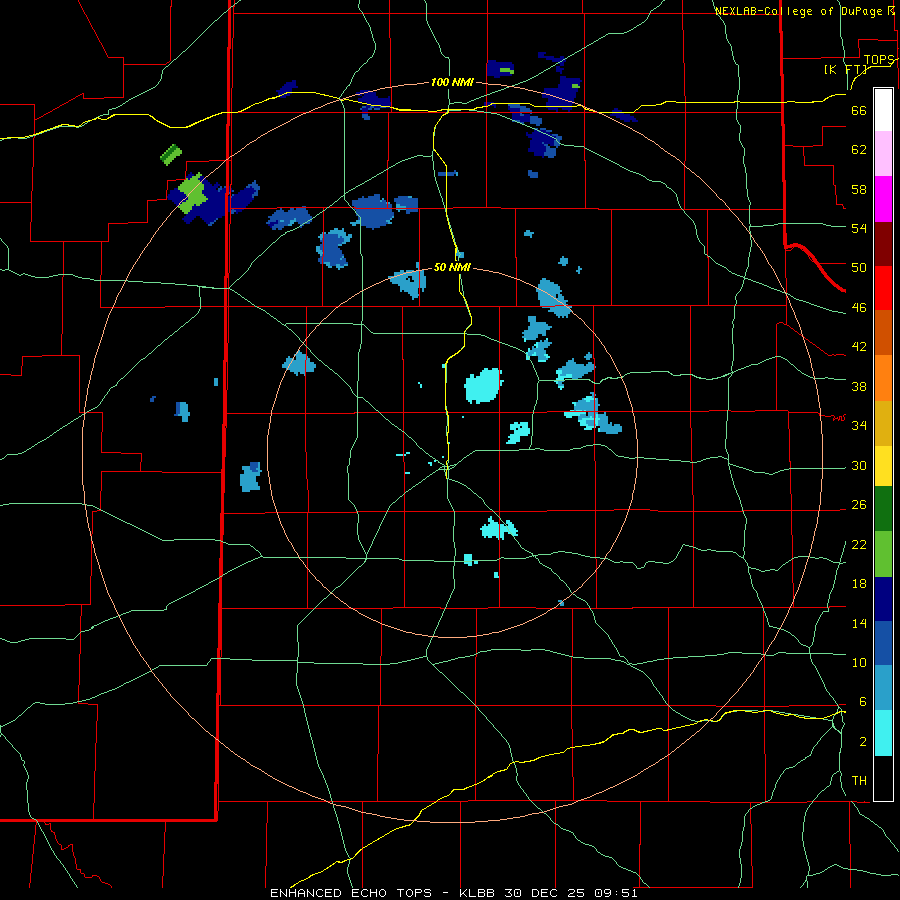The width and height of the screenshot is (900, 900).
Task: Click the Enhanced Echo Tops KLBB title
Action: click(454, 893)
